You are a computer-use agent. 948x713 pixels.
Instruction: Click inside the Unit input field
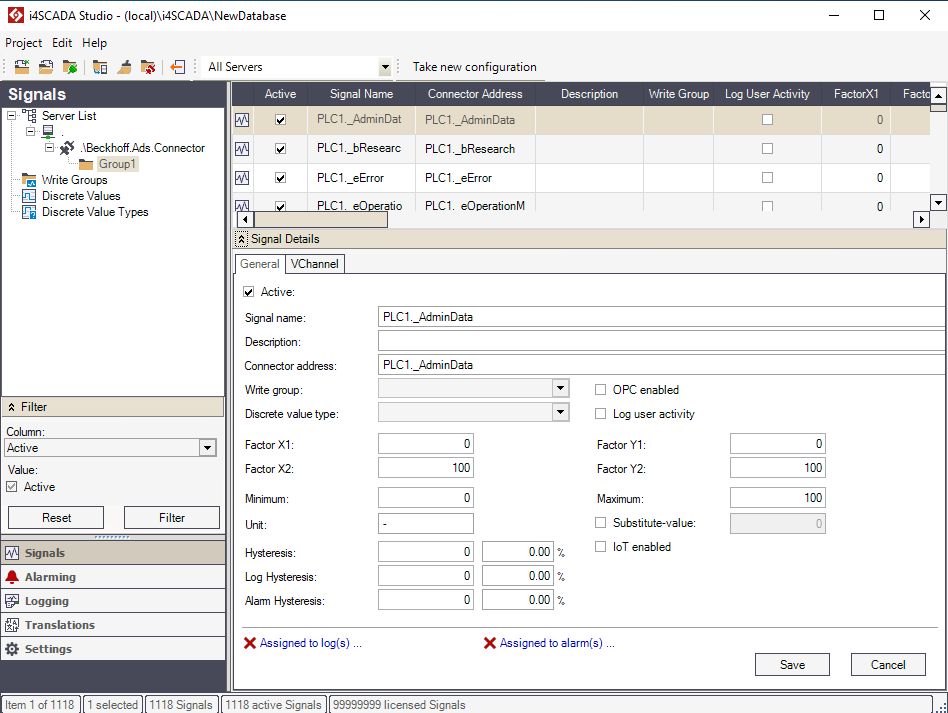[x=425, y=522]
